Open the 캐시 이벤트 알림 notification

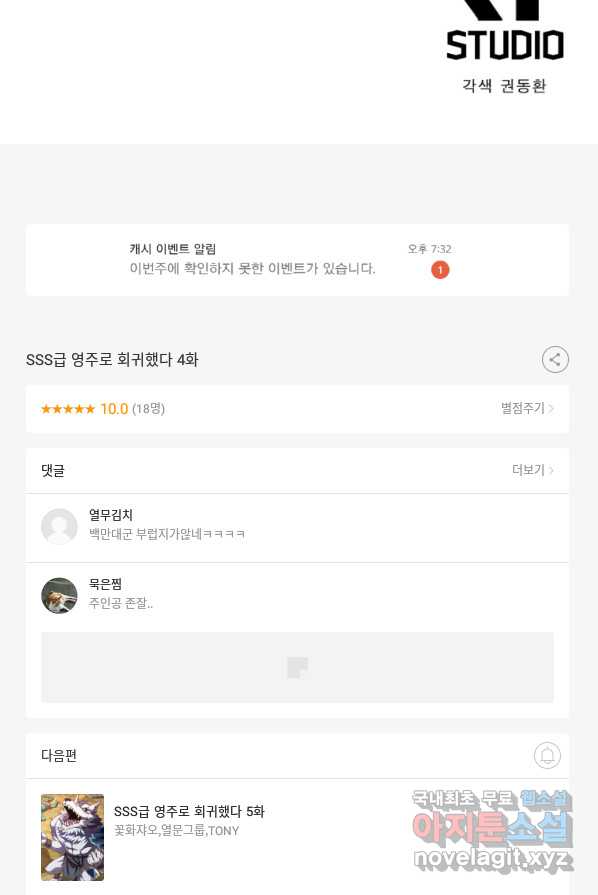click(x=297, y=260)
